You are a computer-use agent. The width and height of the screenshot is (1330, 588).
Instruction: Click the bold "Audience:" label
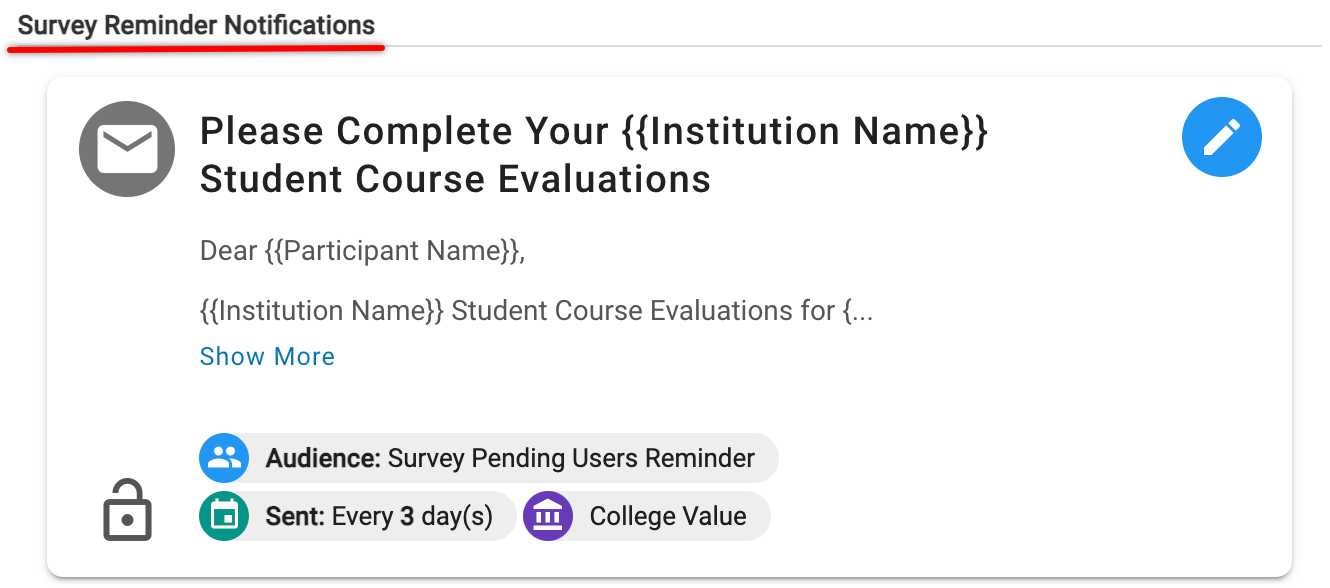[x=323, y=458]
